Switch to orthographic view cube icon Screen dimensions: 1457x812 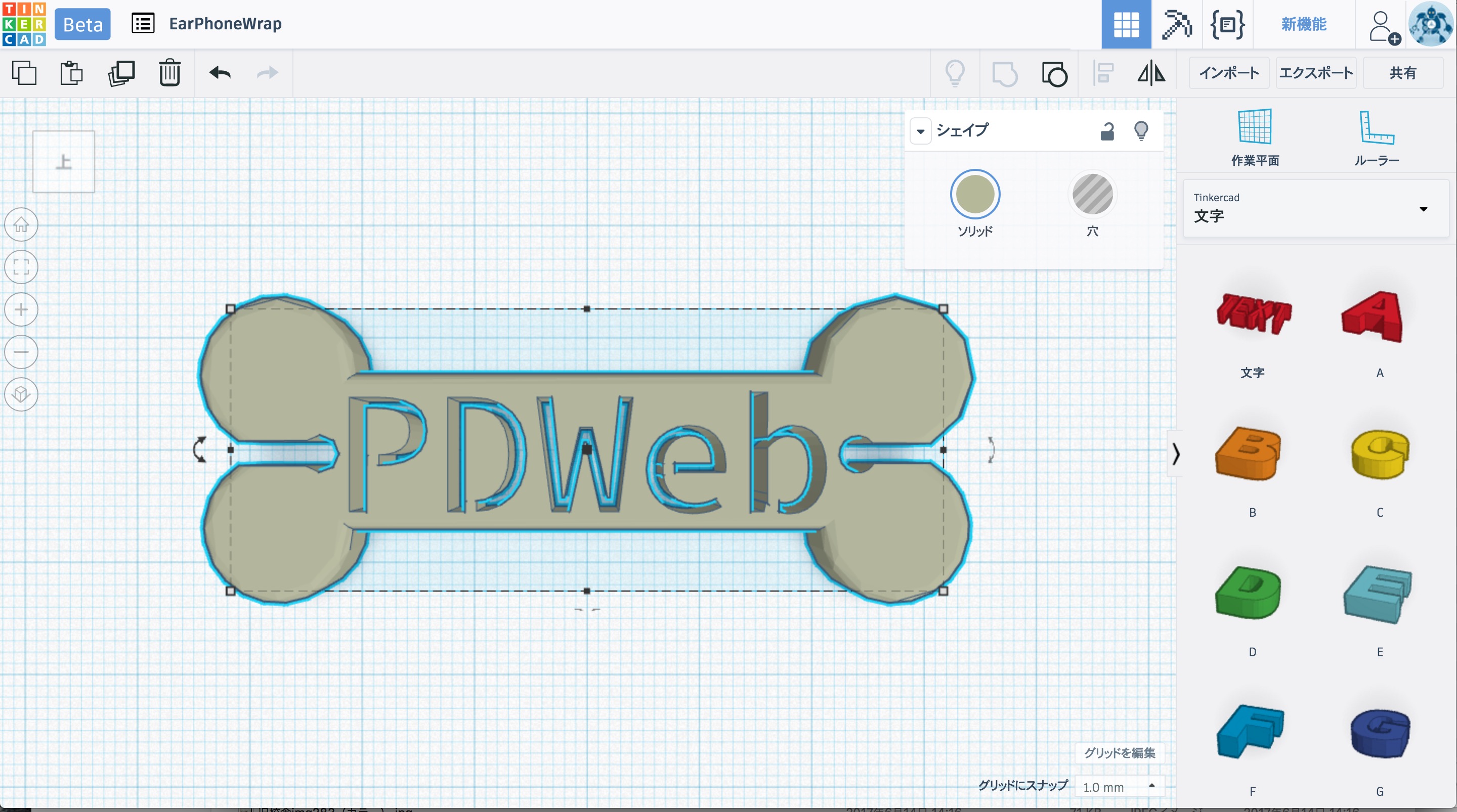21,394
